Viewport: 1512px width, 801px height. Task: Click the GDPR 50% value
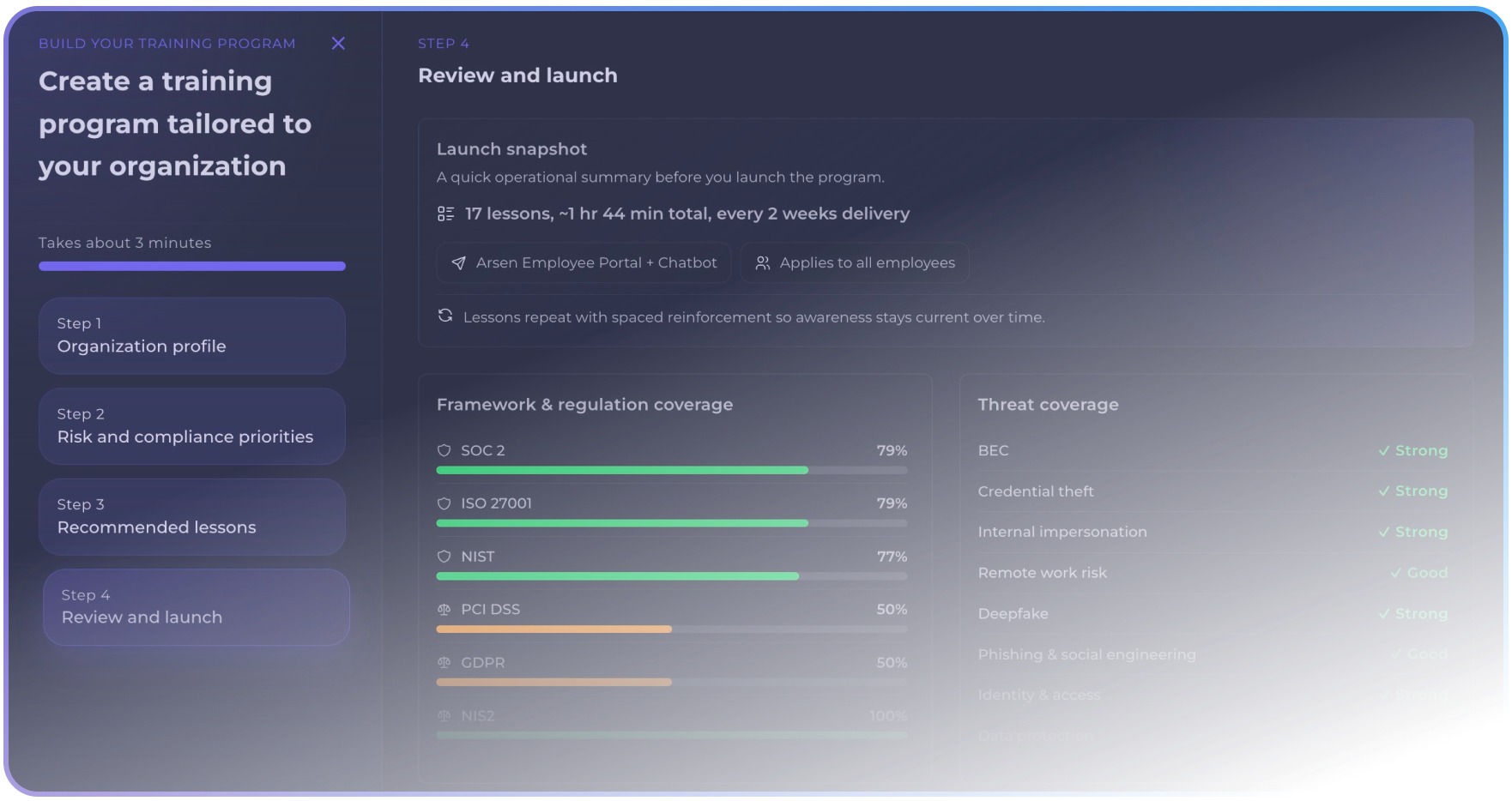(892, 663)
